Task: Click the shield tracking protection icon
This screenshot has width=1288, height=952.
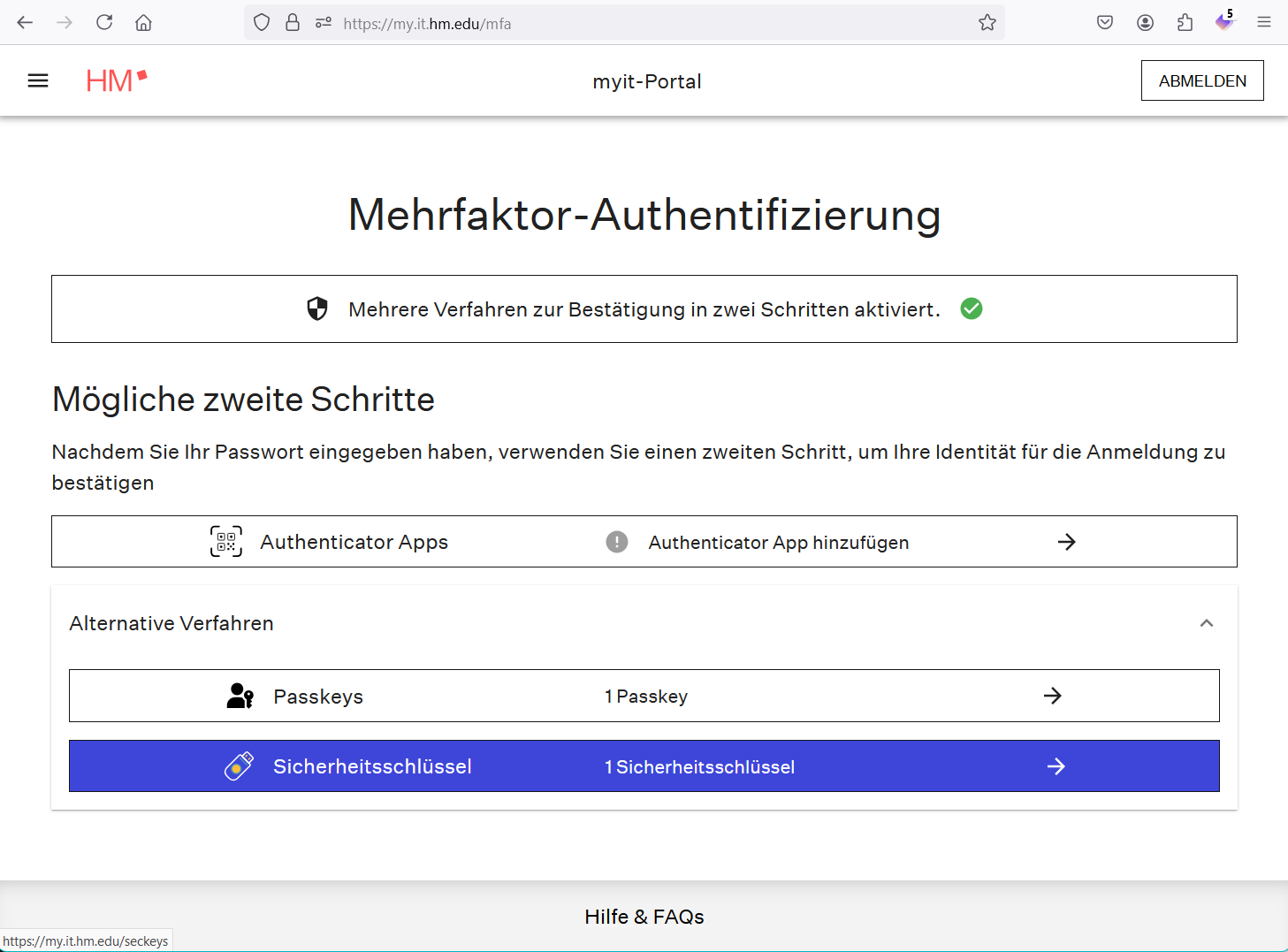Action: (262, 23)
